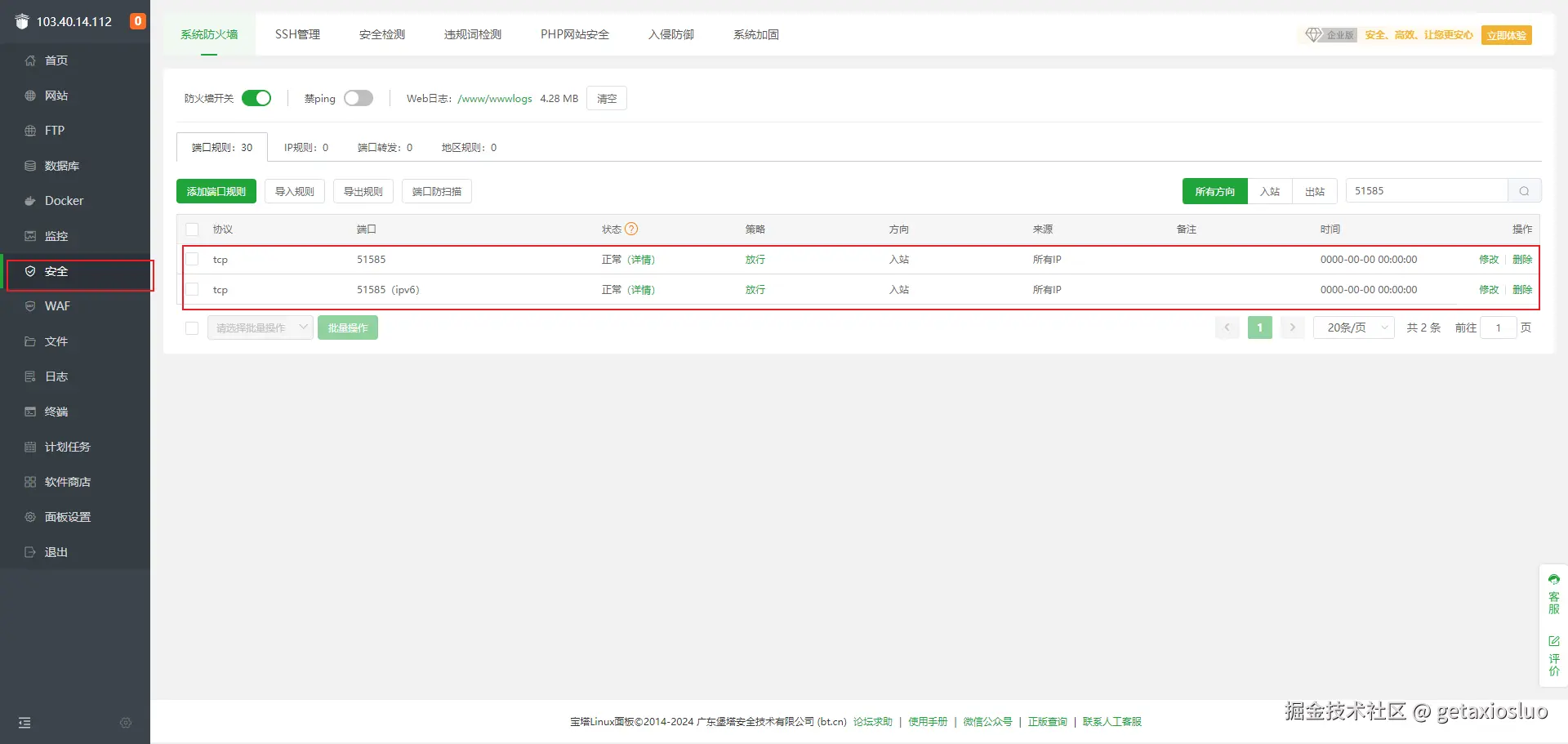Filter by 所有方向 direction

(x=1215, y=191)
